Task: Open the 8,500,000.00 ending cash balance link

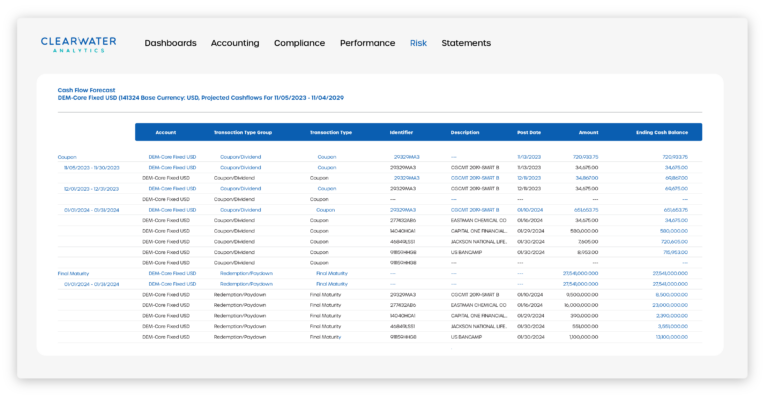Action: [672, 295]
